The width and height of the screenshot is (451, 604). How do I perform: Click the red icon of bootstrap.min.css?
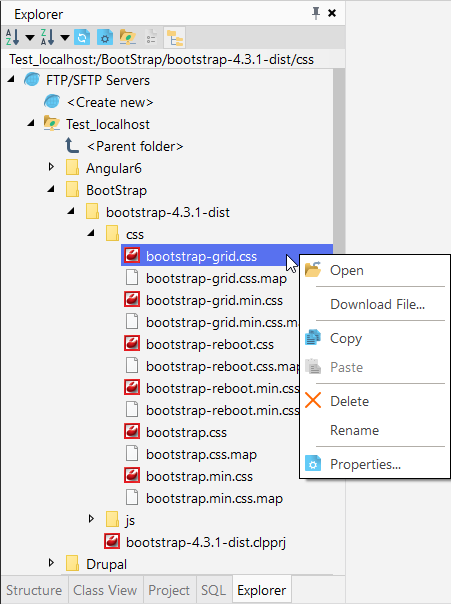click(x=132, y=475)
